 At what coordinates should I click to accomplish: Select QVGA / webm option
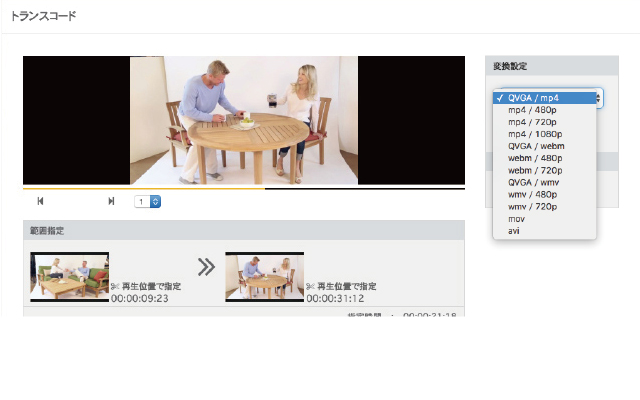tap(544, 146)
